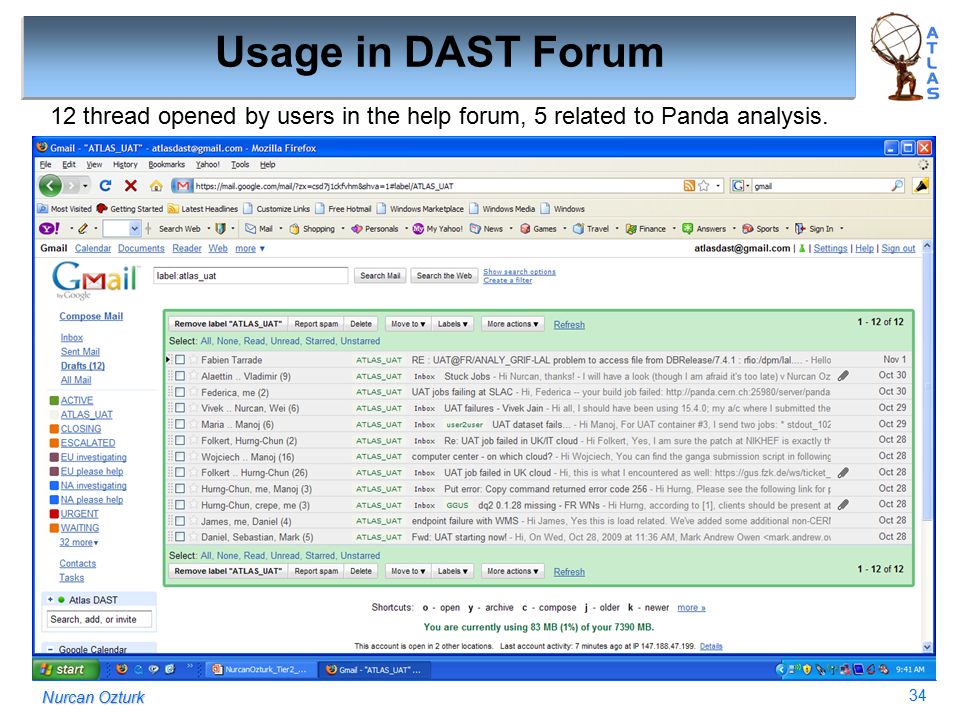Viewport: 960px width, 720px height.
Task: Open the Tools menu
Action: pos(240,165)
